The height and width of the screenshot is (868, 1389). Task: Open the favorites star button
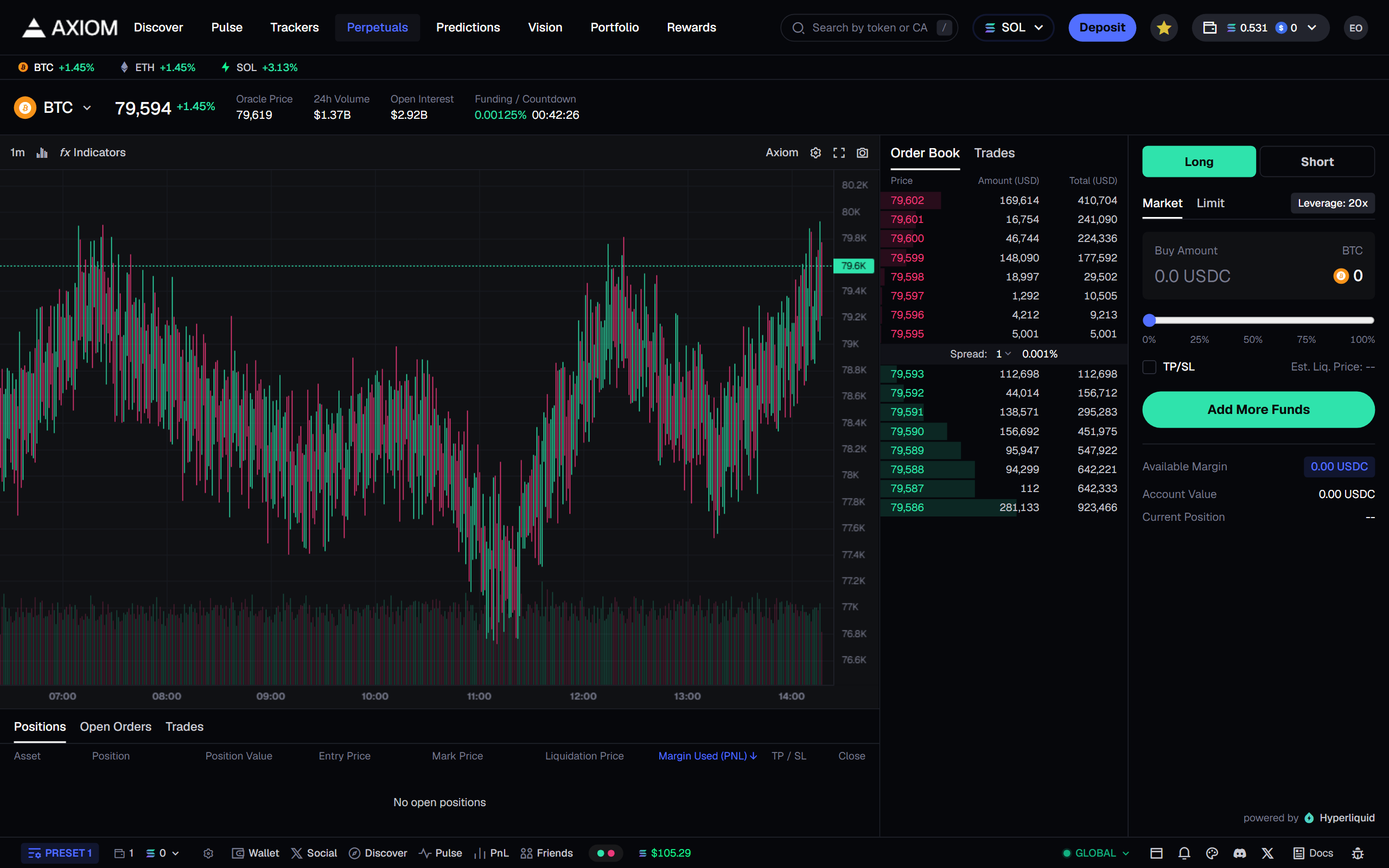pyautogui.click(x=1163, y=28)
